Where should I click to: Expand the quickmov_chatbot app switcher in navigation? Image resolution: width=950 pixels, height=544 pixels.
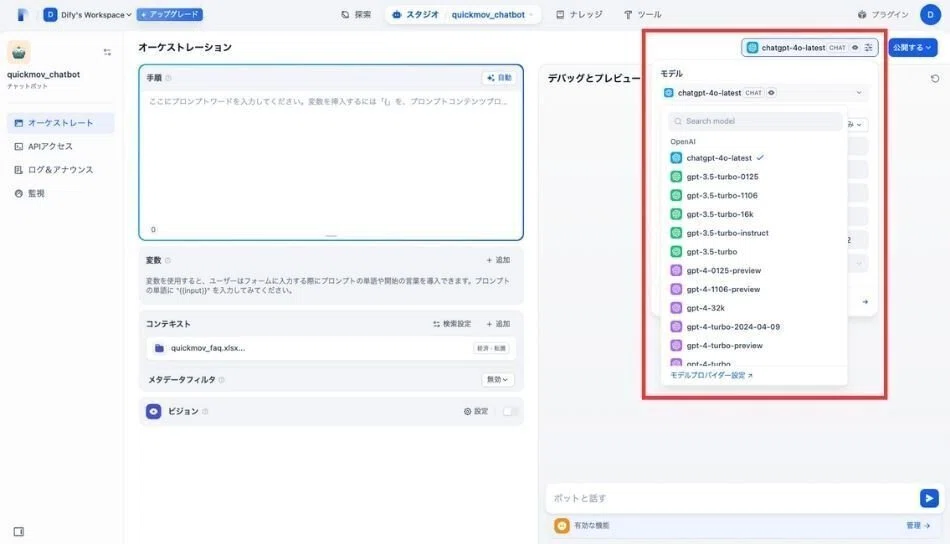(x=492, y=15)
